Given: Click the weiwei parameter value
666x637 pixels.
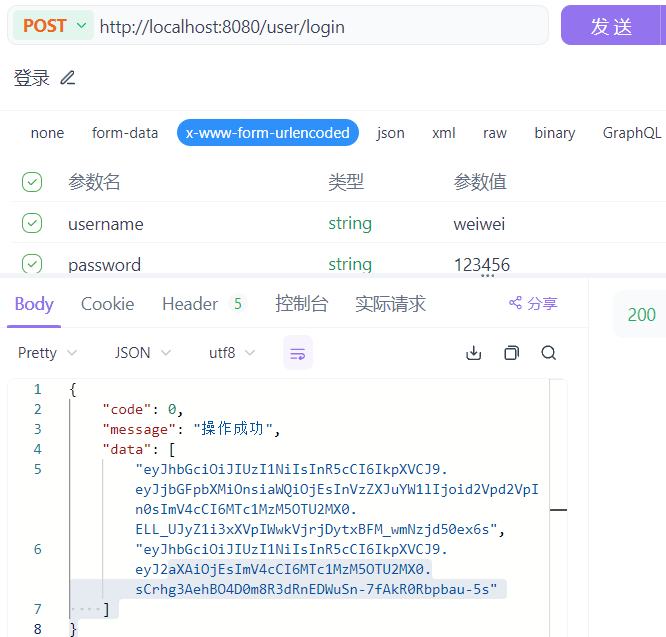Looking at the screenshot, I should (479, 224).
